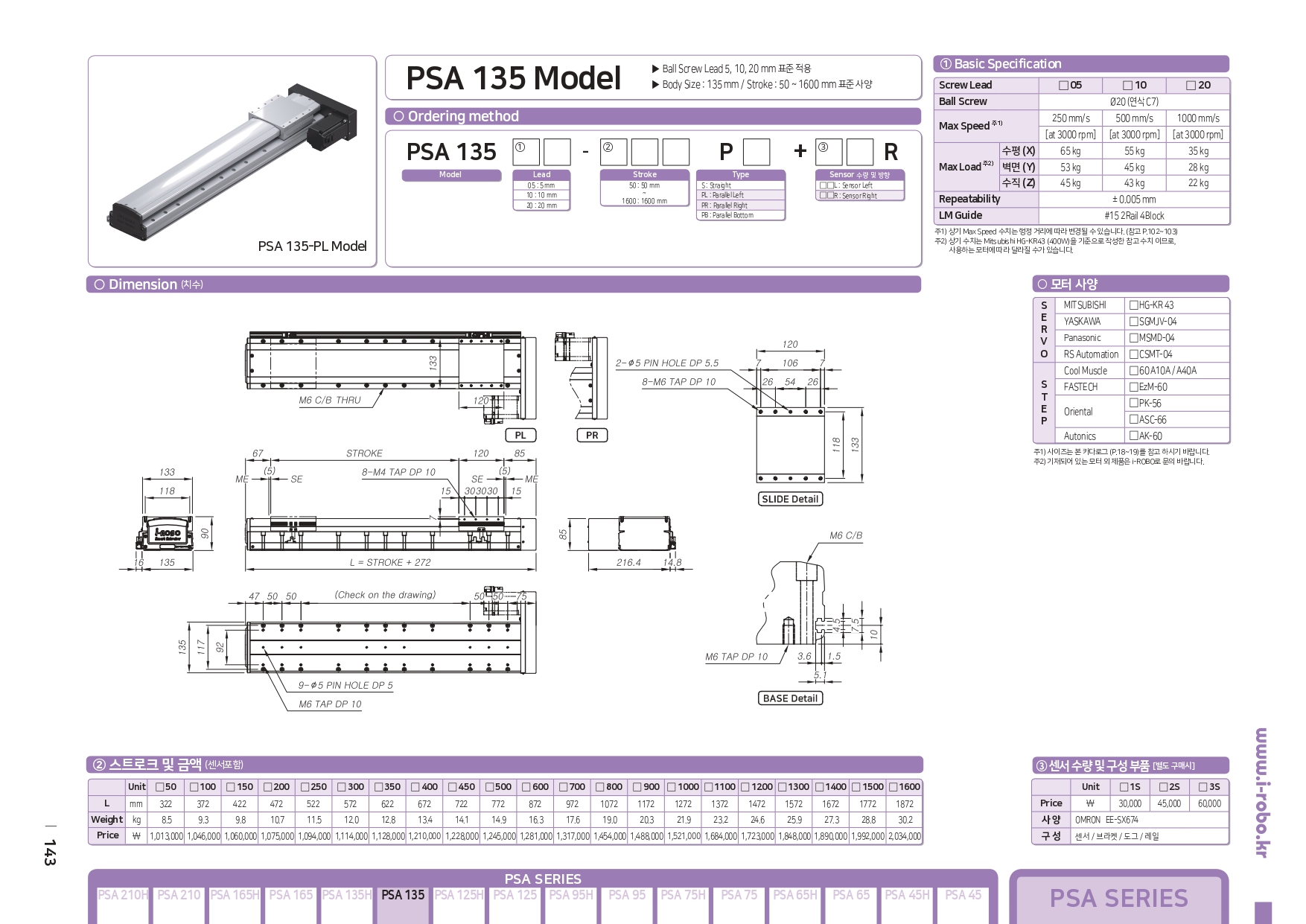Follow the www.i-robo.kr vertical link
The width and height of the screenshot is (1306, 924).
coord(1262,792)
